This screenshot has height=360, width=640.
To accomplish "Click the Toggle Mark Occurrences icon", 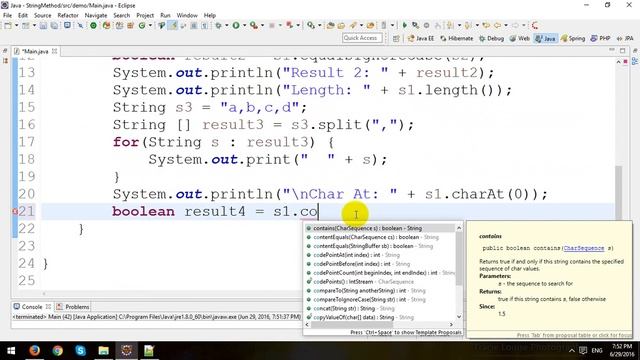I will [x=173, y=25].
